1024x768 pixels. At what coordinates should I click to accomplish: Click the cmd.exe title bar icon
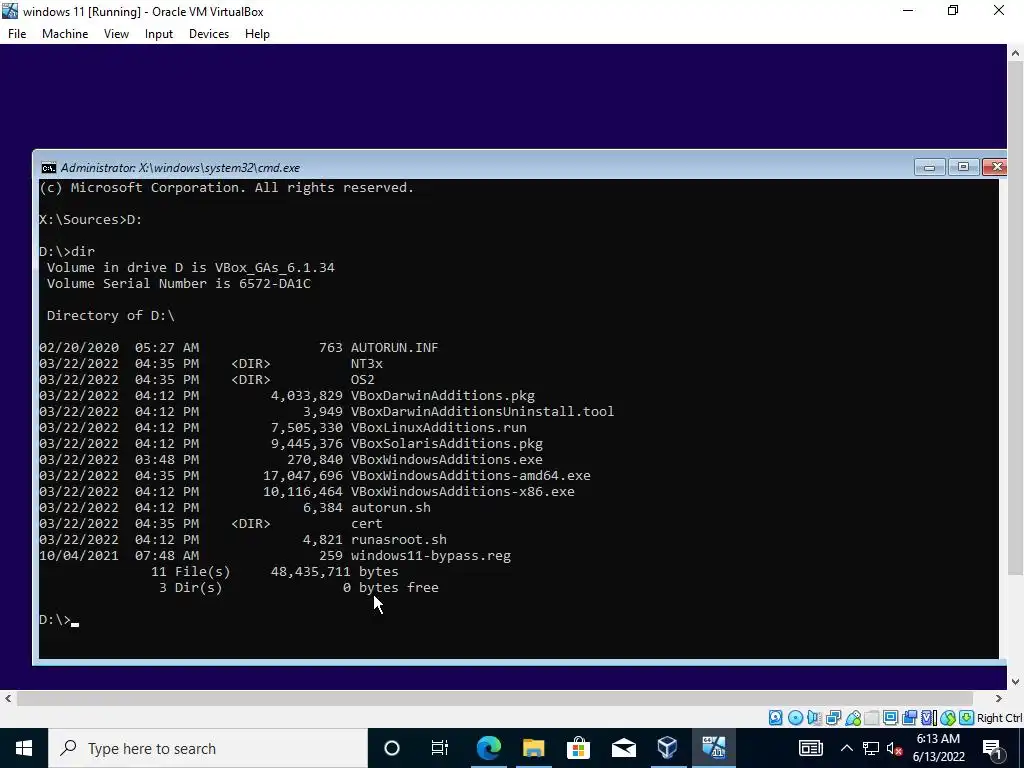tap(48, 168)
